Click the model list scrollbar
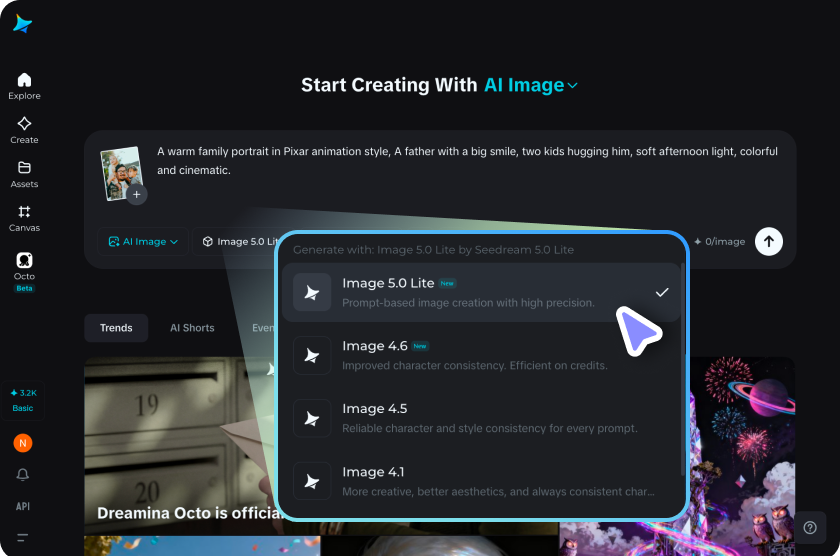The width and height of the screenshot is (840, 560). [682, 369]
